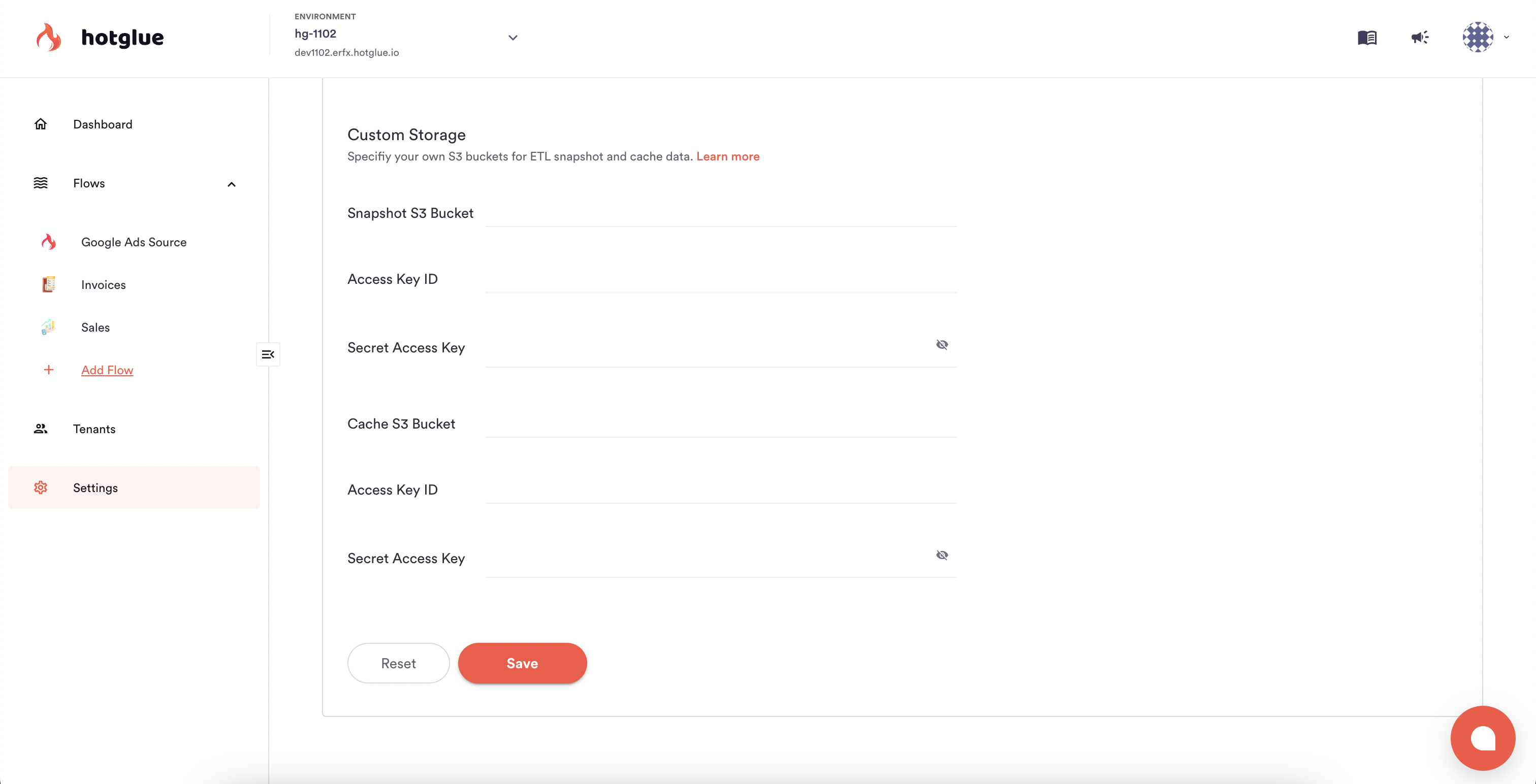Click the Dashboard home icon
This screenshot has width=1536, height=784.
coord(41,124)
